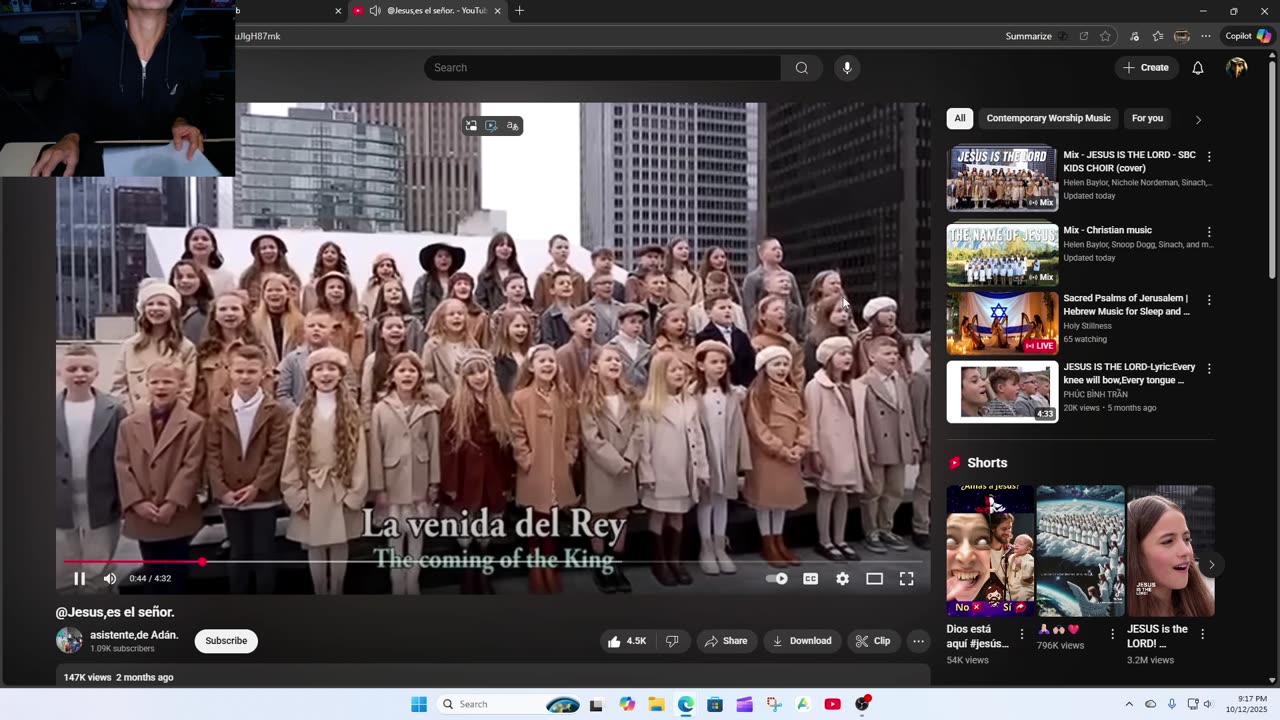The height and width of the screenshot is (720, 1280).
Task: Open Microsoft Store from the taskbar
Action: 715,704
